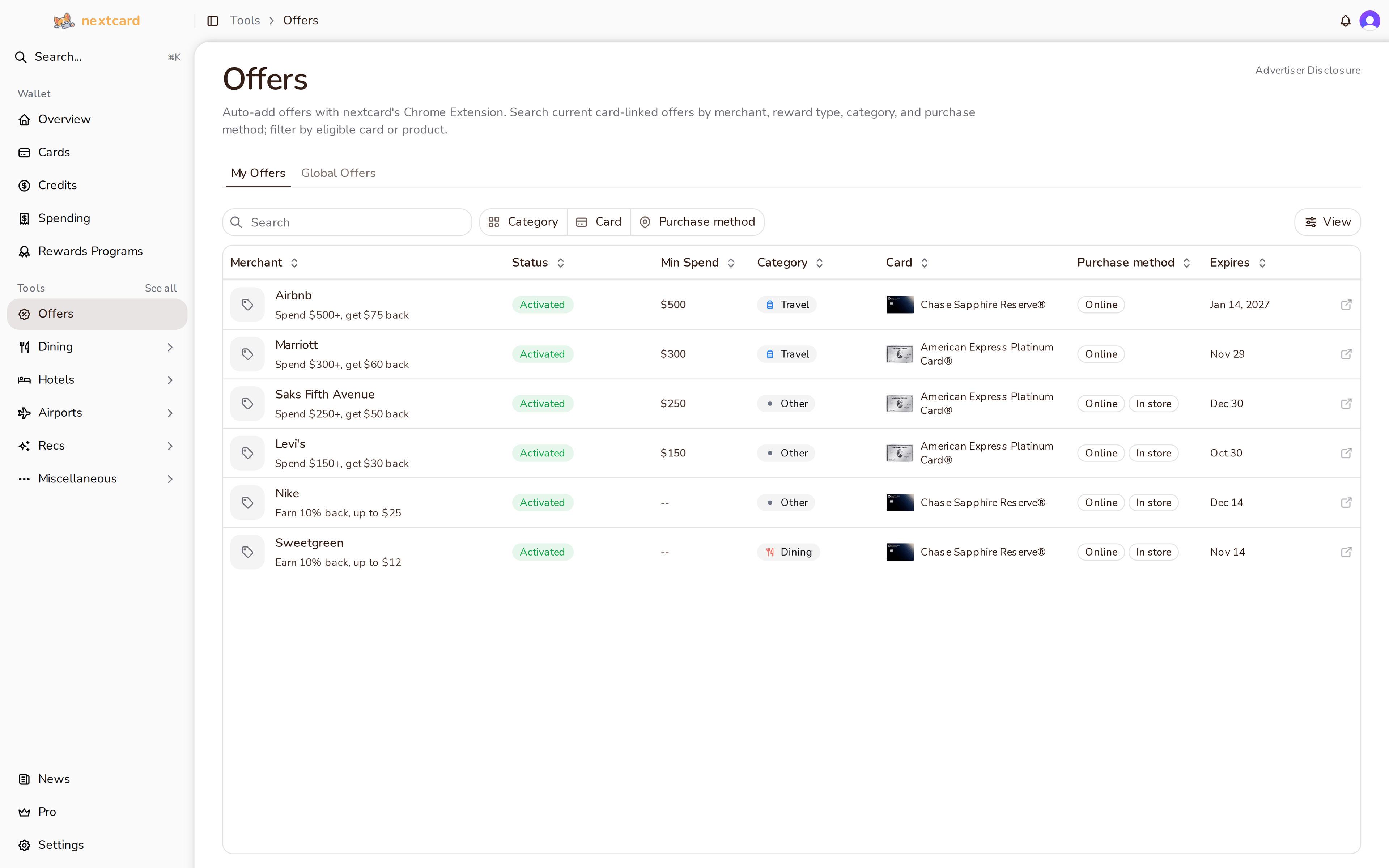Click the Travel category tag for Marriott
Image resolution: width=1389 pixels, height=868 pixels.
[787, 354]
